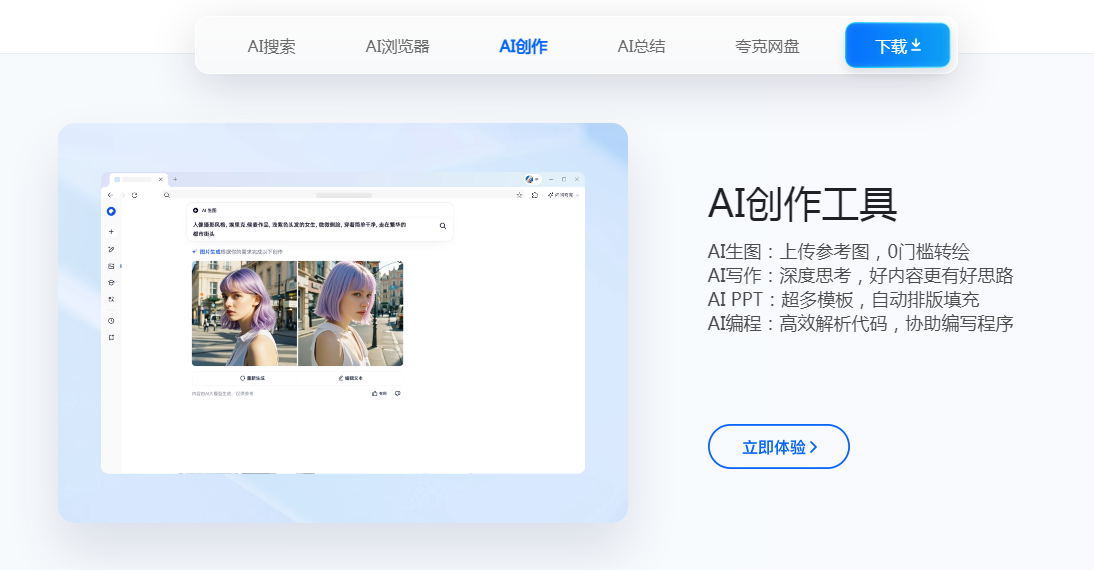Click the blue Quark logo in mockup sidebar

pos(111,211)
